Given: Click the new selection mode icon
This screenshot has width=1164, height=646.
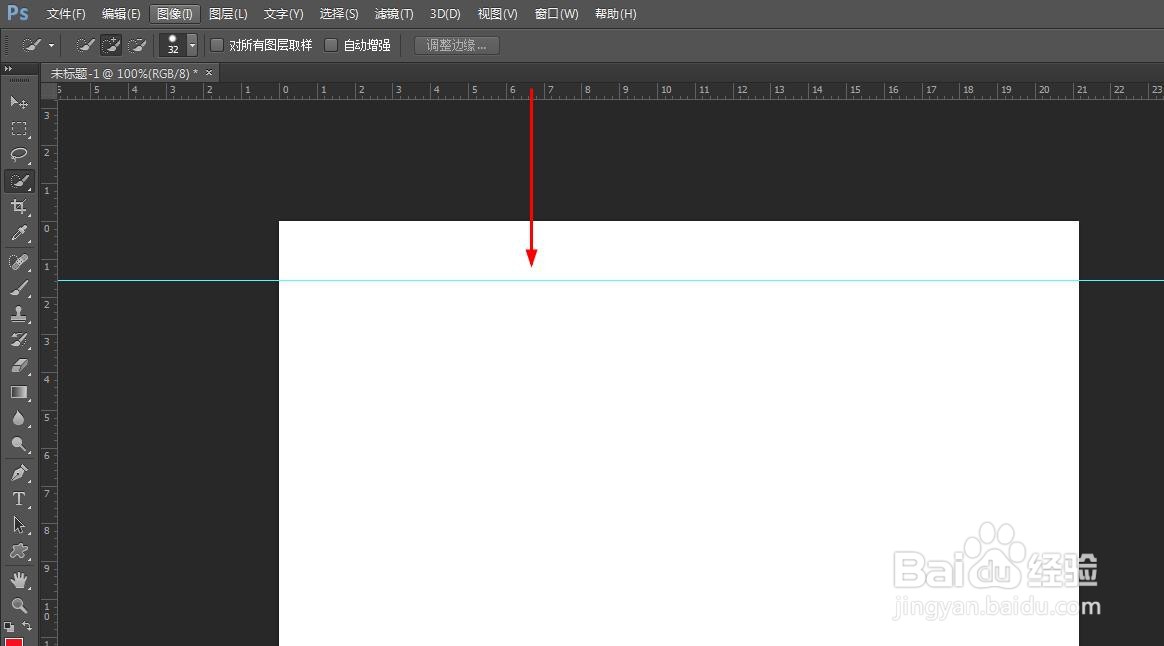Looking at the screenshot, I should [x=85, y=45].
